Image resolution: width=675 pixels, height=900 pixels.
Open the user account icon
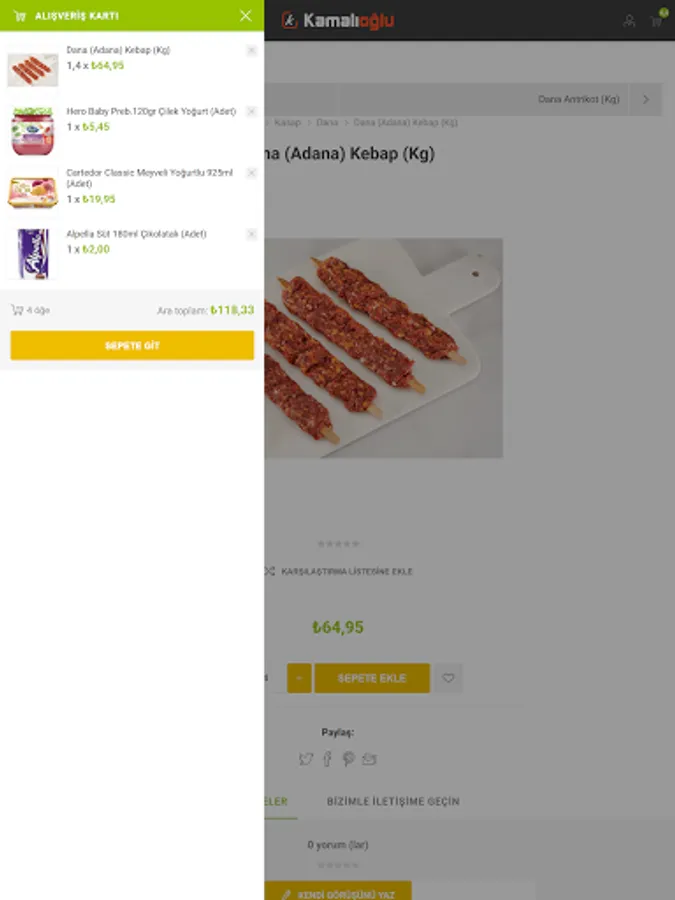click(x=629, y=21)
